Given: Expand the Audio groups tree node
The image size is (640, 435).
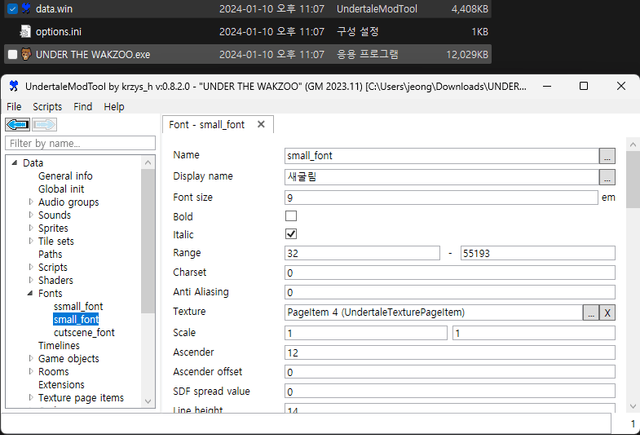Looking at the screenshot, I should (x=31, y=202).
